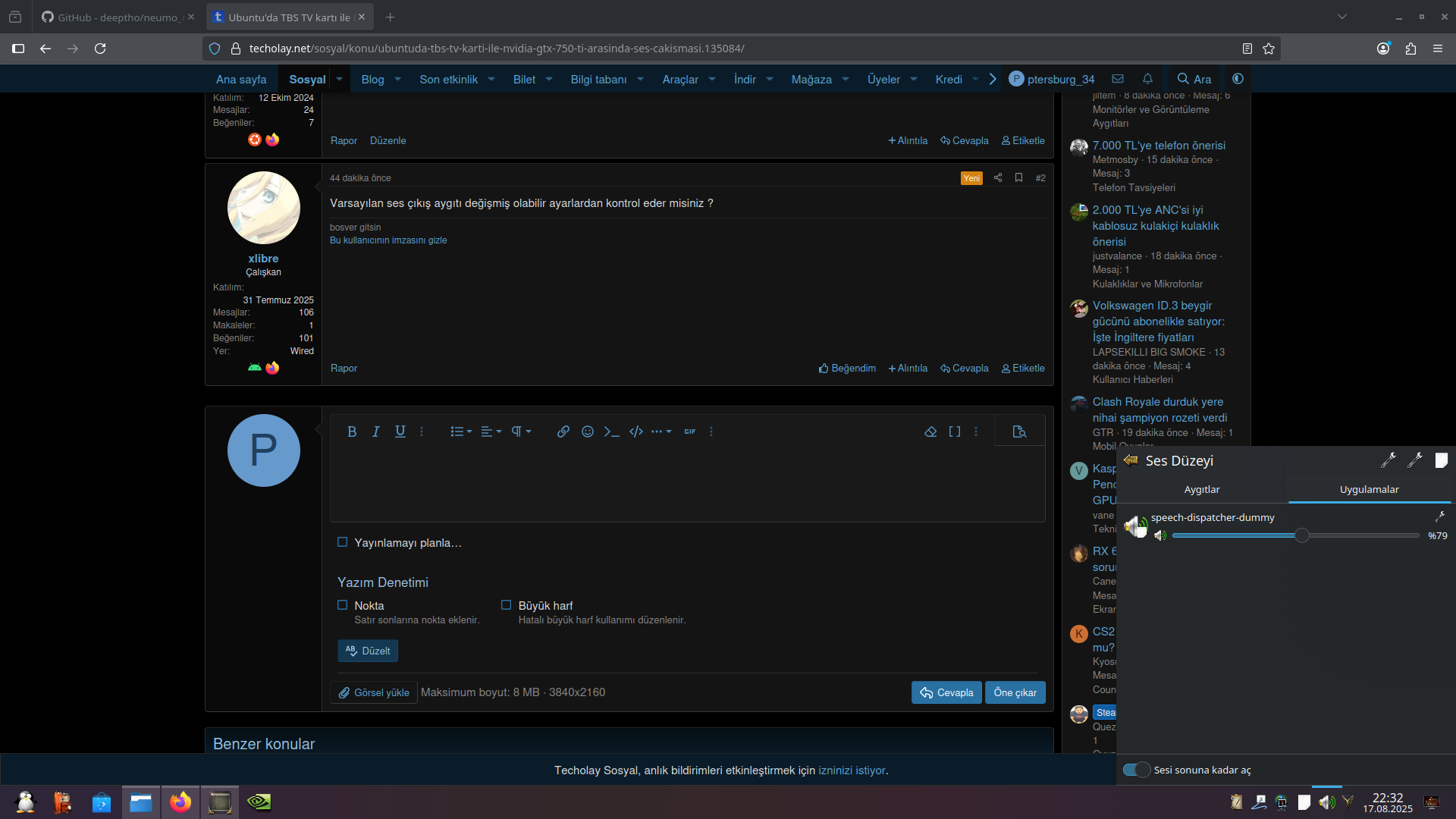Expand the Araçlar menu dropdown arrow
The height and width of the screenshot is (819, 1456).
(712, 79)
